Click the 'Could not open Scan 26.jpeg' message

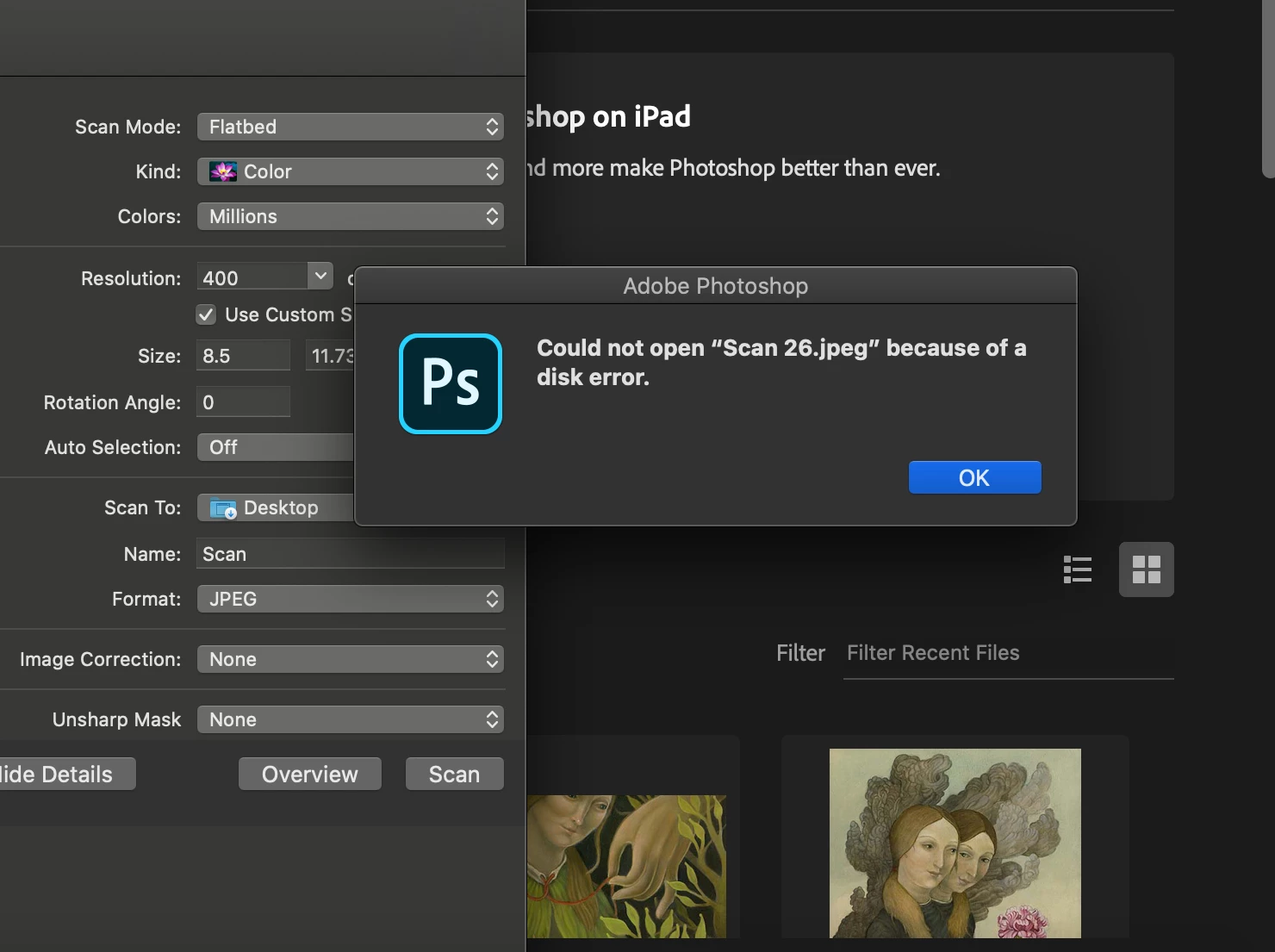coord(781,363)
